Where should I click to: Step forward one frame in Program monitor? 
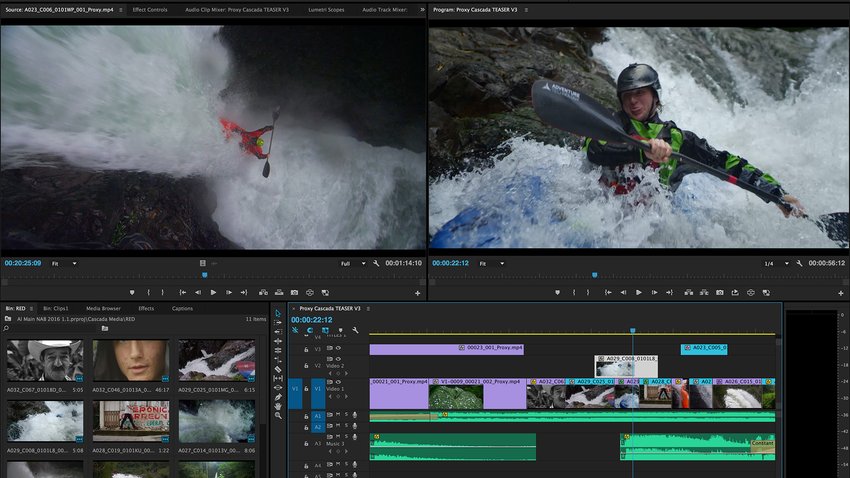pyautogui.click(x=654, y=293)
